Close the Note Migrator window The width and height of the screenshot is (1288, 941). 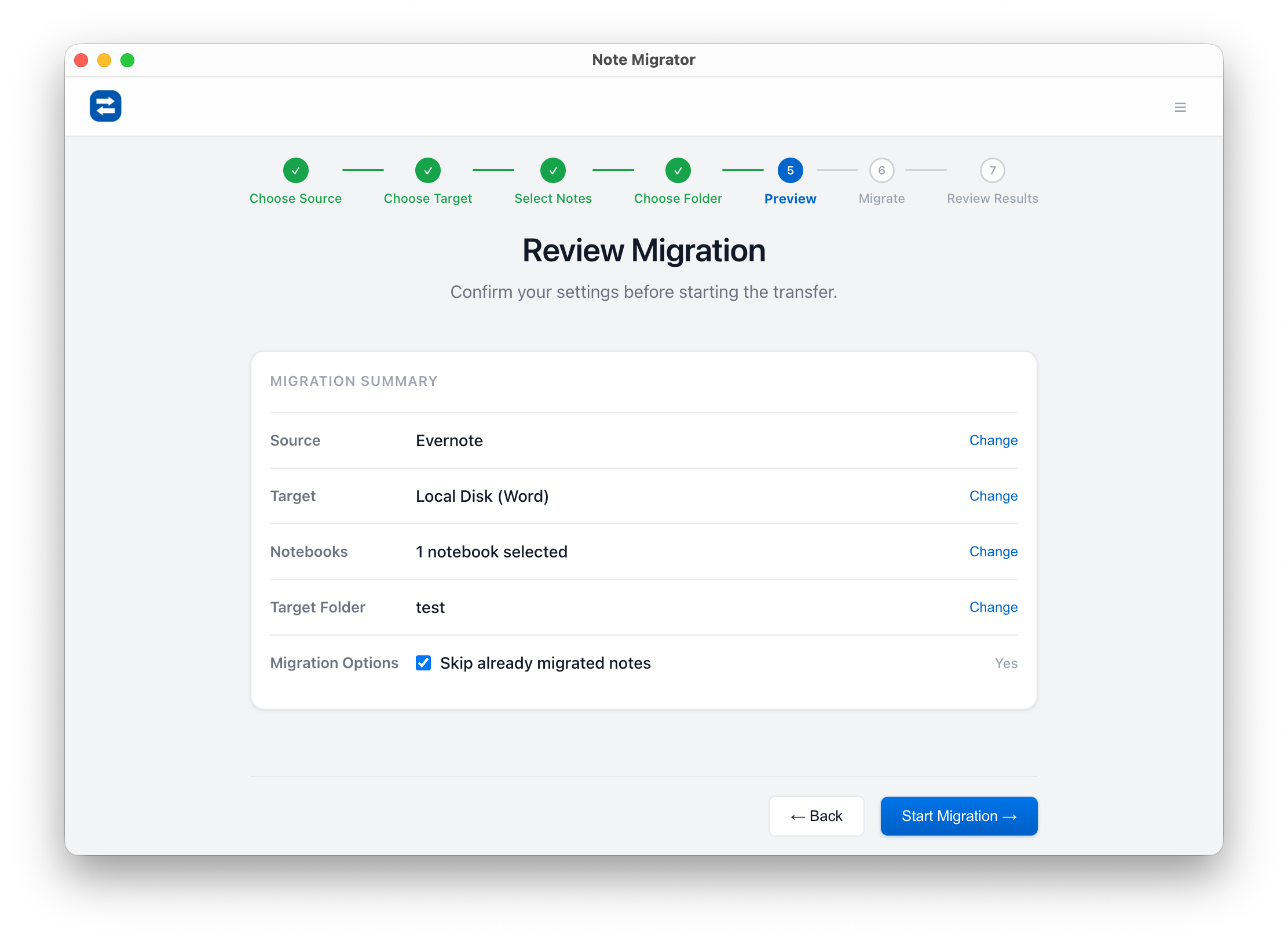[81, 60]
